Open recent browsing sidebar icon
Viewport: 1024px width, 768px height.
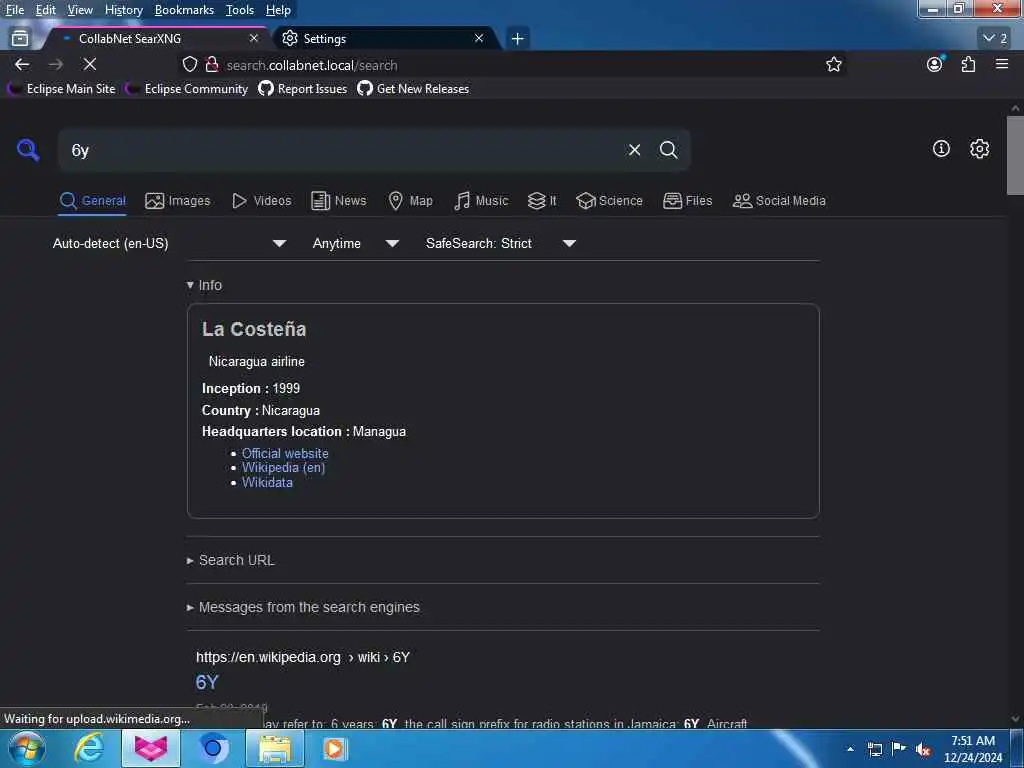(x=20, y=39)
